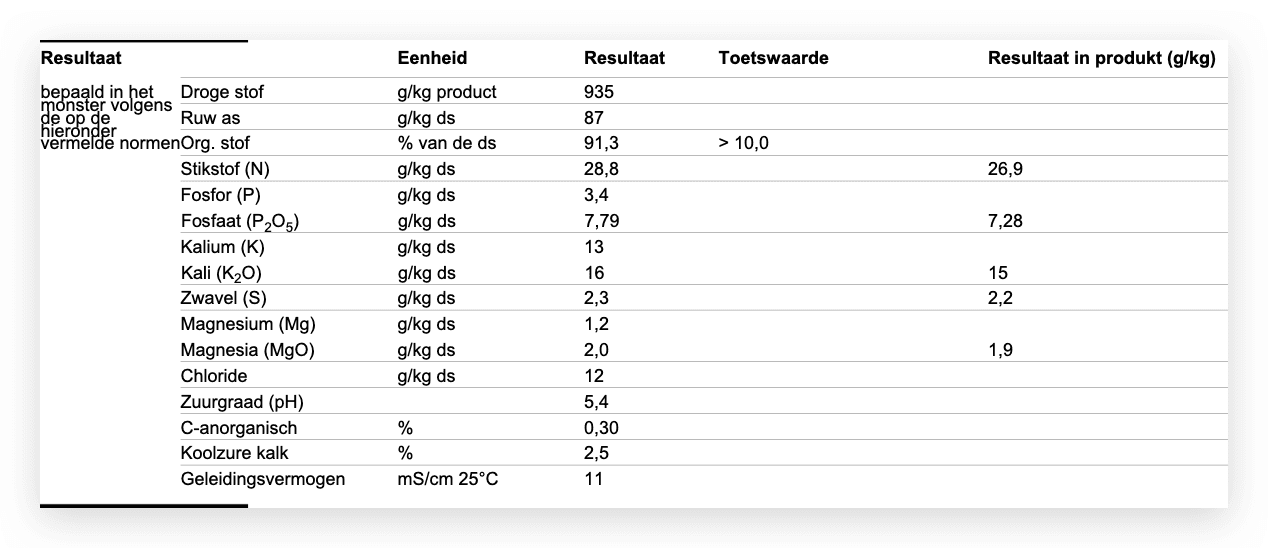Select the Chloride row label
Image resolution: width=1268 pixels, height=548 pixels.
[213, 376]
